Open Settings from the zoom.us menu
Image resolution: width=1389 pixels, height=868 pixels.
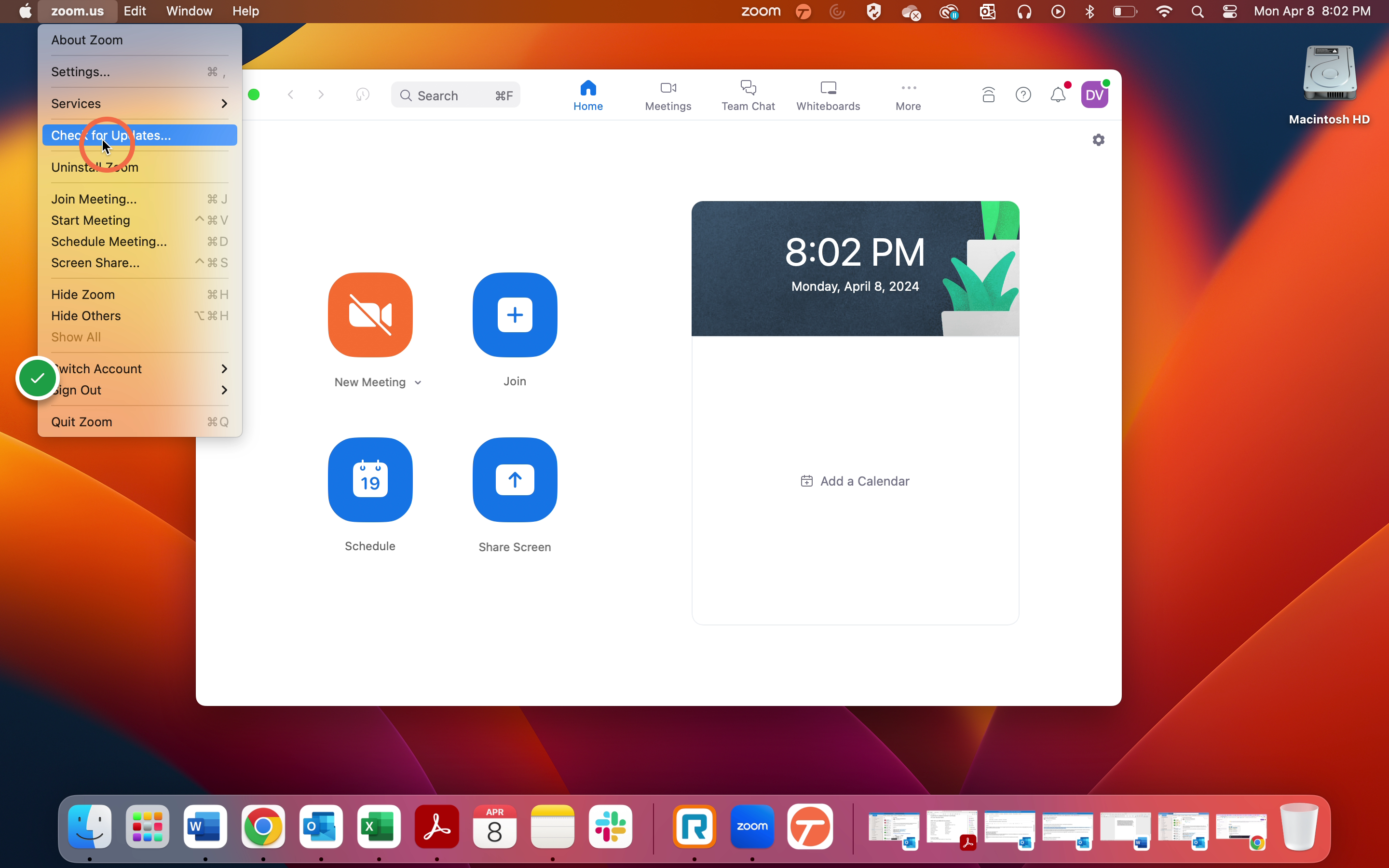(x=139, y=72)
